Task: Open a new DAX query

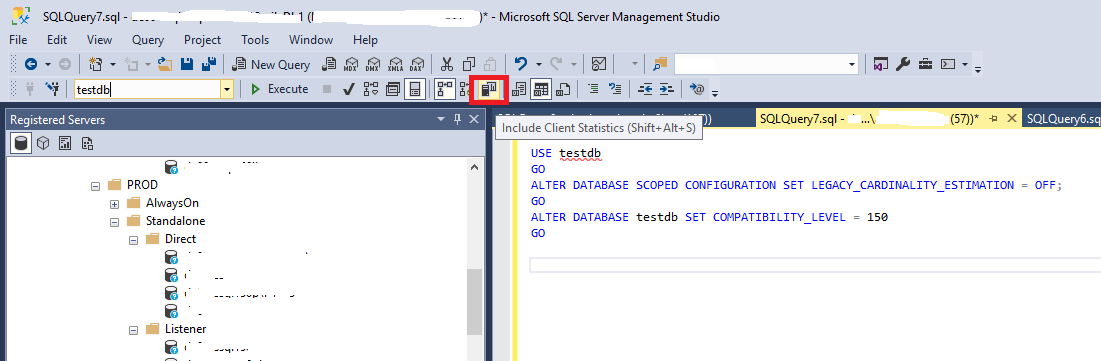Action: pos(418,64)
